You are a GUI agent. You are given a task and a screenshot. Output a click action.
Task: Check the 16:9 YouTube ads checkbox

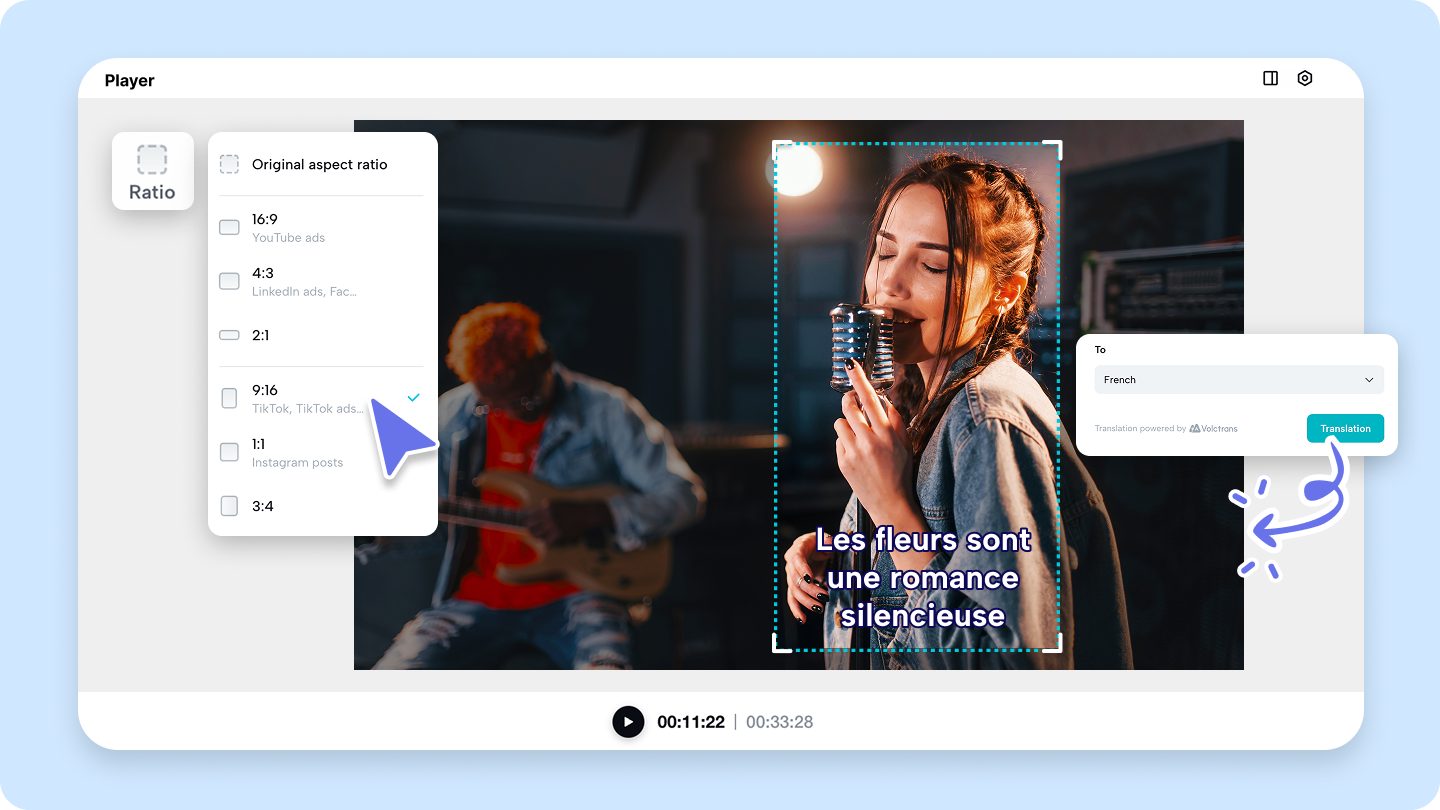point(229,227)
